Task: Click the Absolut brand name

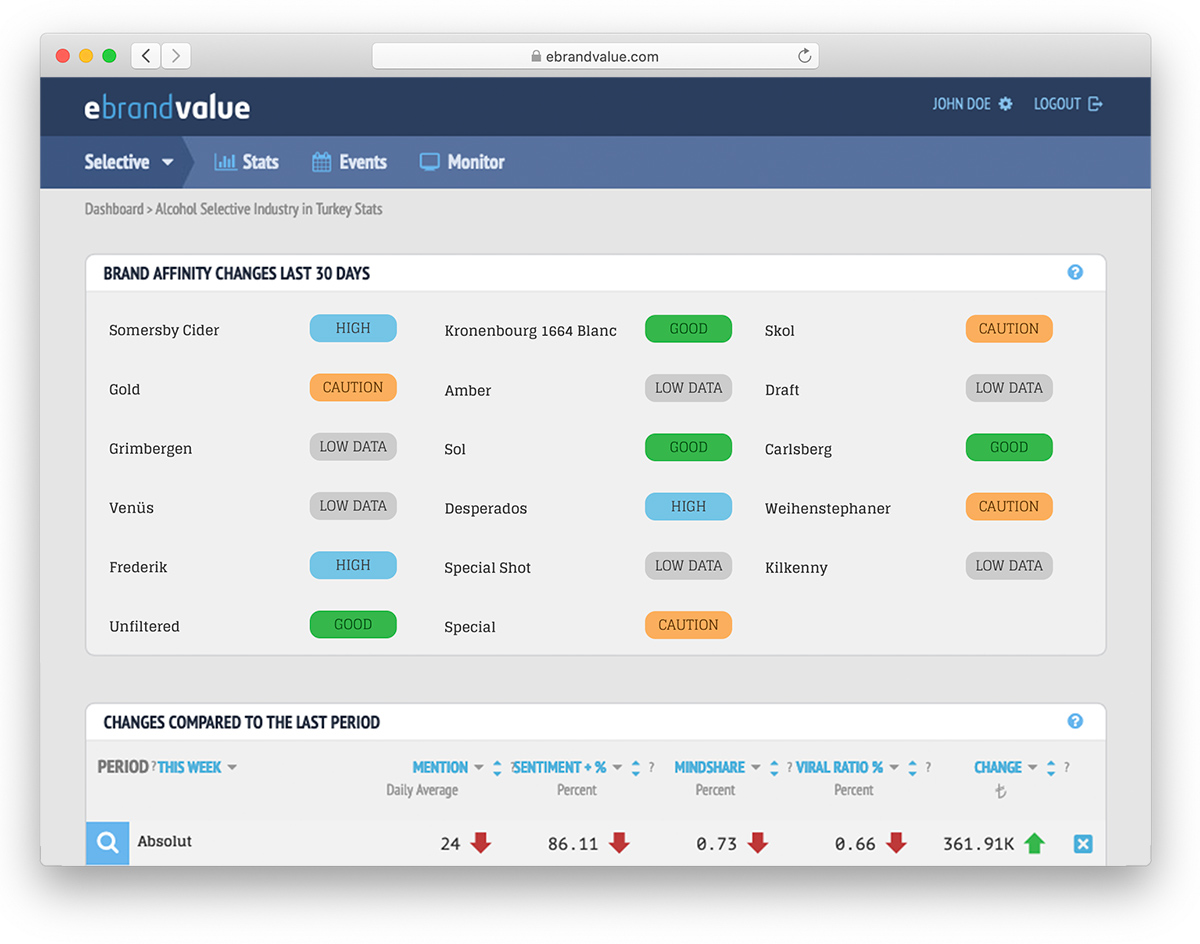Action: (165, 842)
